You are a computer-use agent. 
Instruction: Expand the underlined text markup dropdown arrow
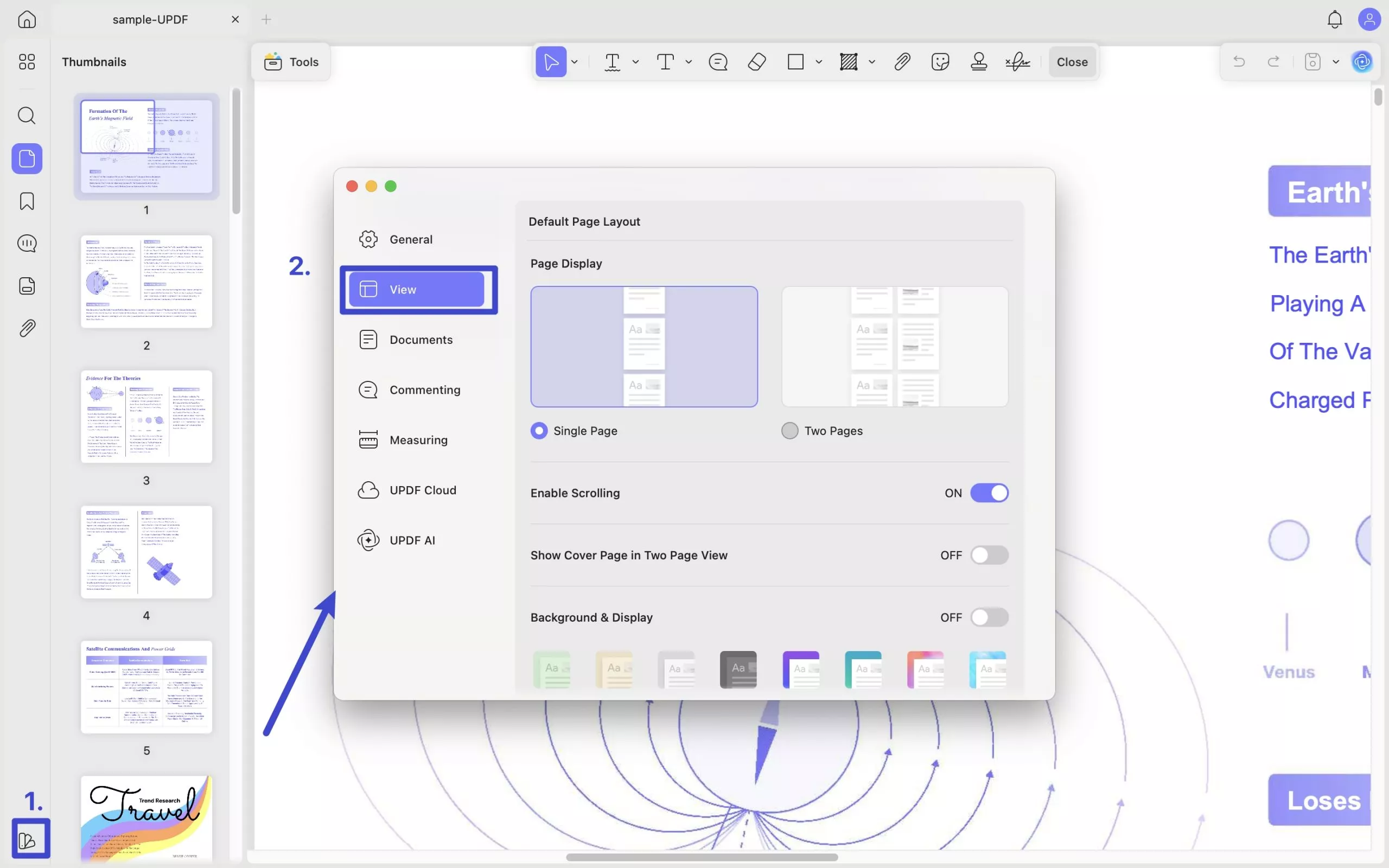pyautogui.click(x=635, y=62)
